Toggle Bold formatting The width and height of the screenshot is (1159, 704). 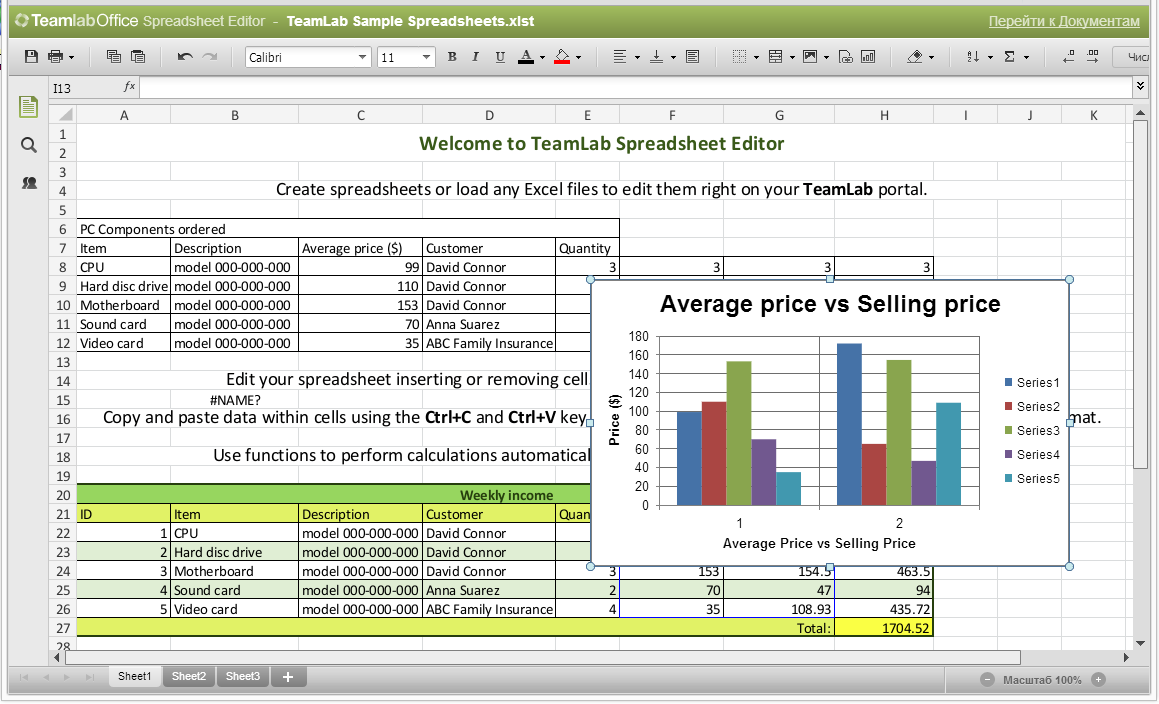pos(452,57)
